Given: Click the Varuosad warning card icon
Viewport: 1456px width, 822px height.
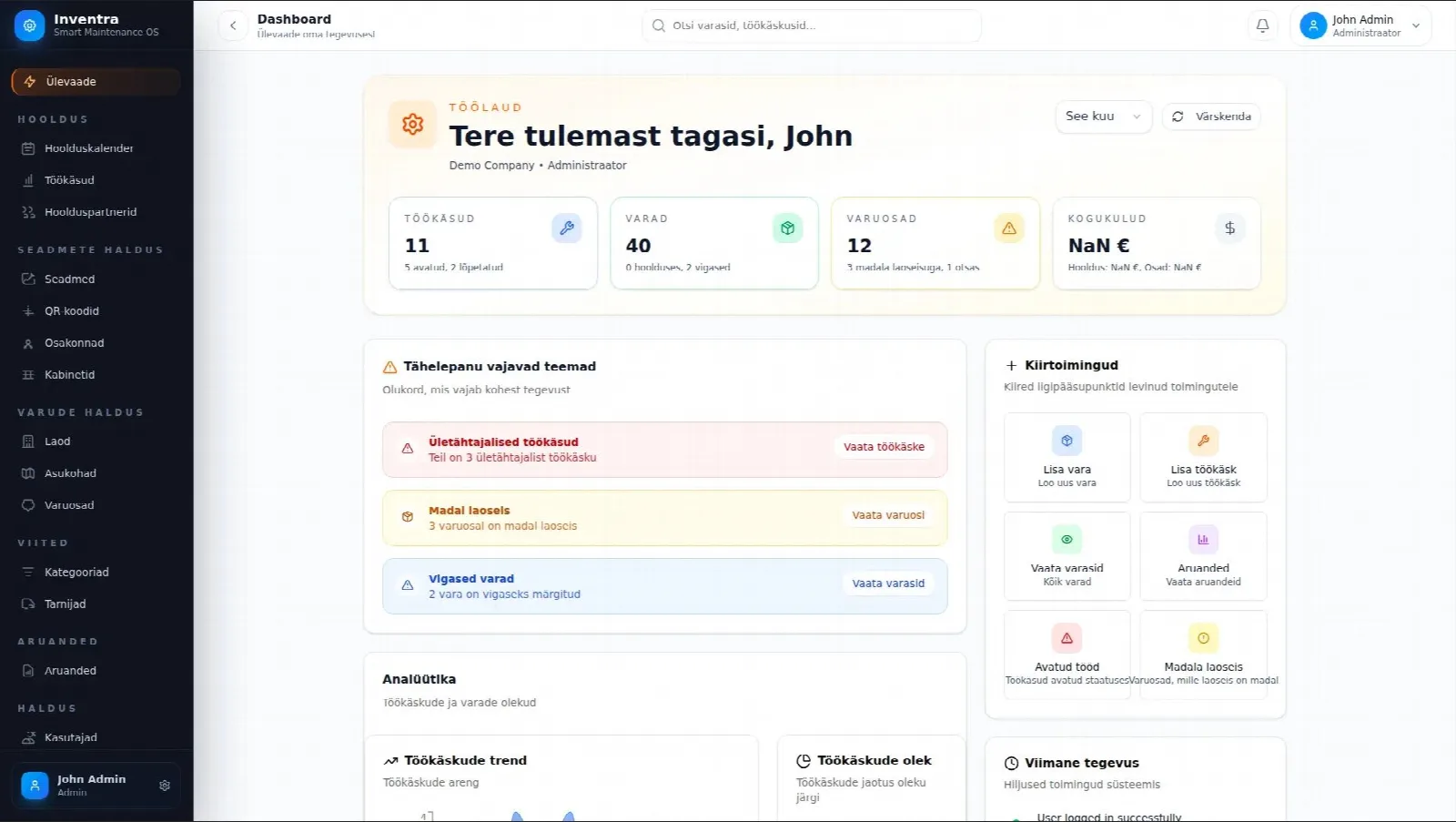Looking at the screenshot, I should (1009, 228).
